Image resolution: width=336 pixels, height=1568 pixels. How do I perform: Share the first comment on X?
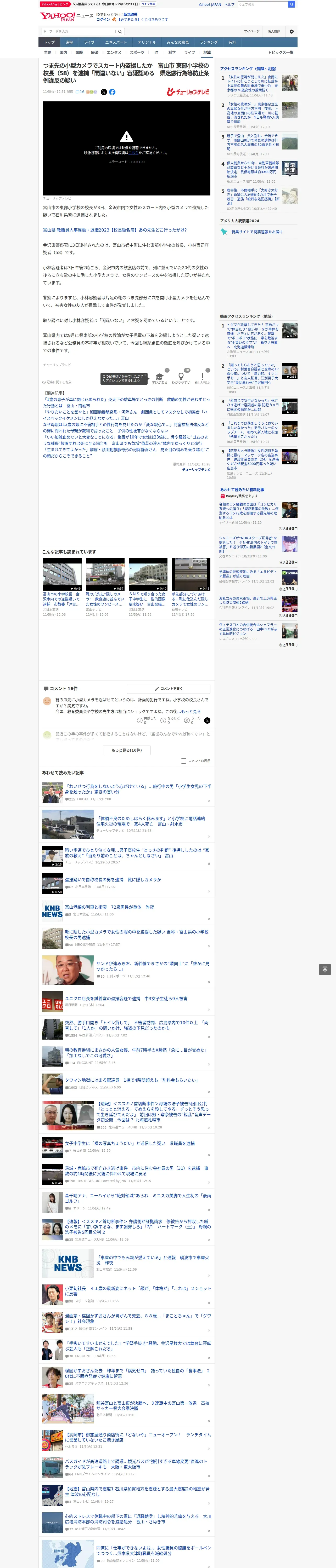pyautogui.click(x=207, y=721)
